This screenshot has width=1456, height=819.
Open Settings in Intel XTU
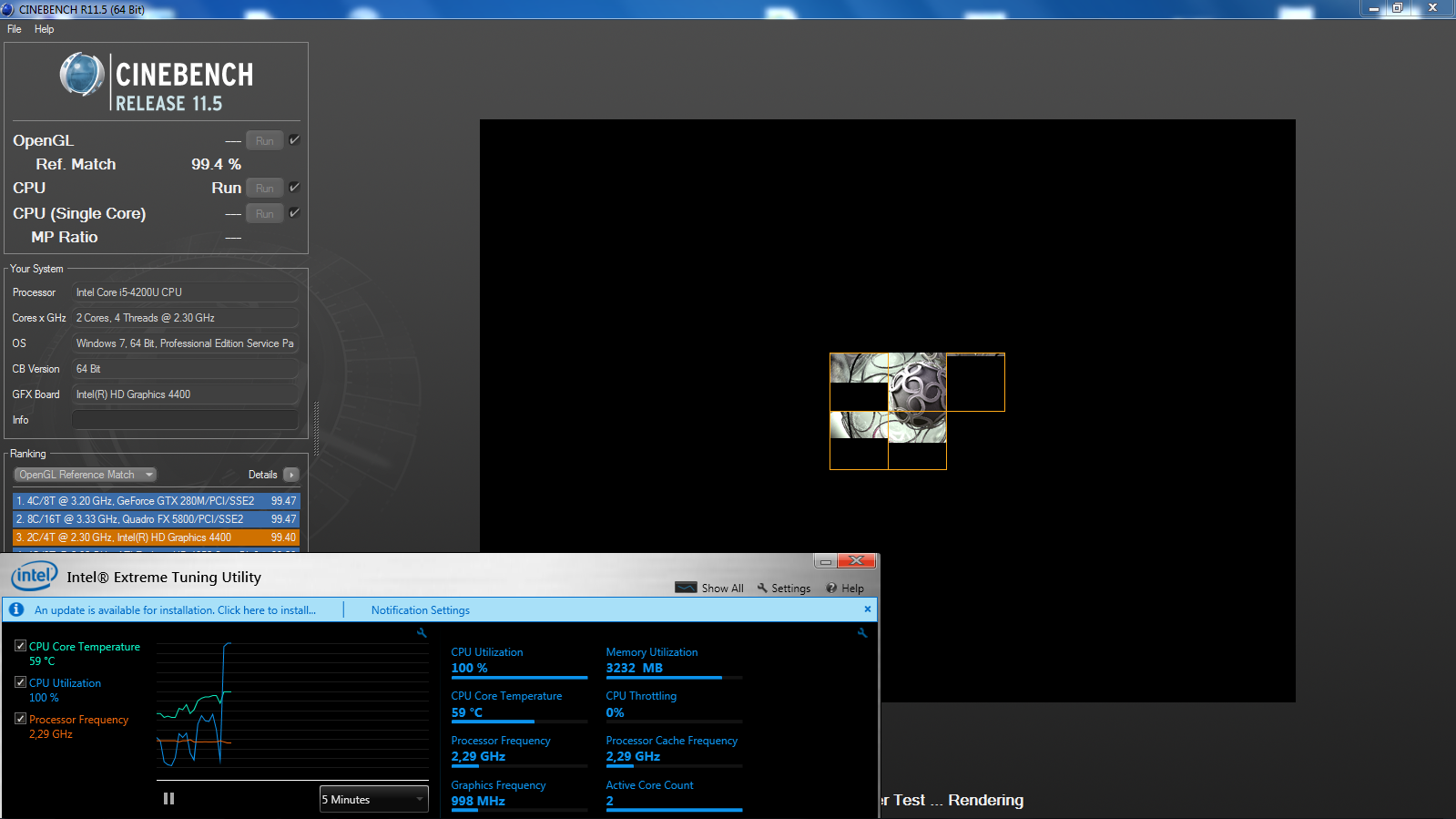783,589
